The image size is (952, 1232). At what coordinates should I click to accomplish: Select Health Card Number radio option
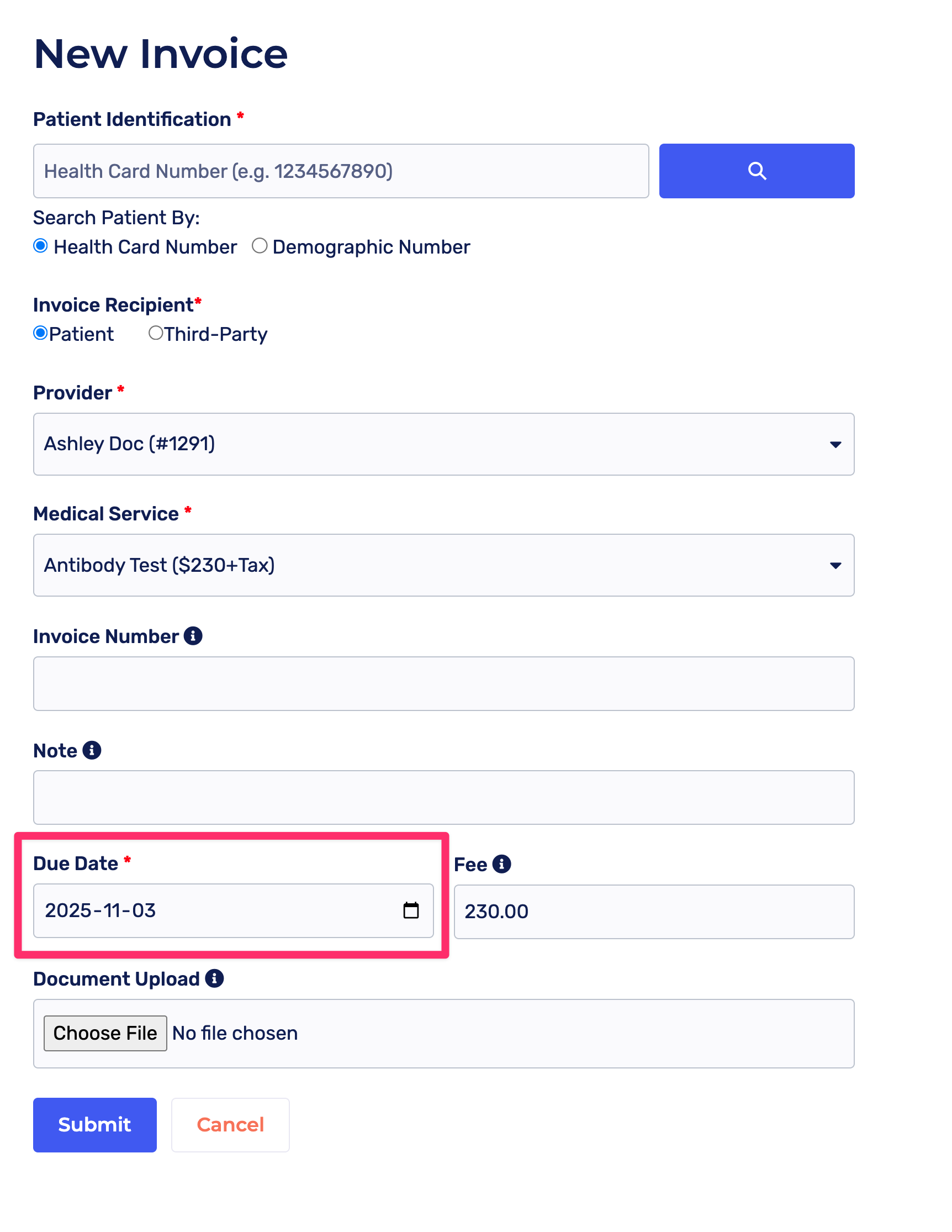[x=41, y=246]
